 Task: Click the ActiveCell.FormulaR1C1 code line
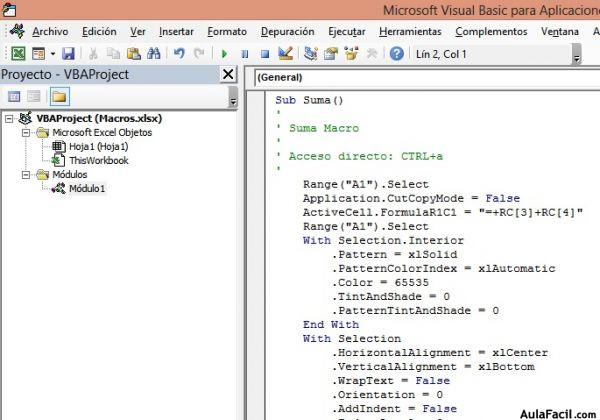click(x=443, y=213)
